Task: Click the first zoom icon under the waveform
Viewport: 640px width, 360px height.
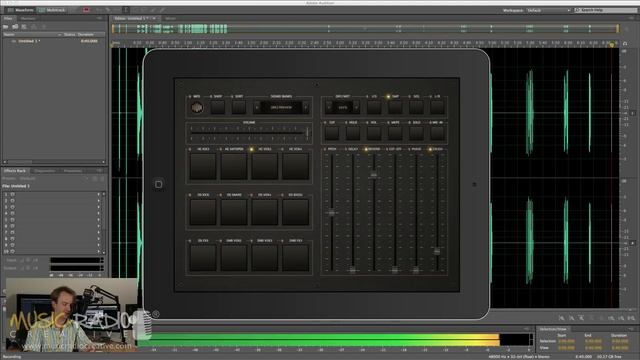Action: [x=562, y=318]
